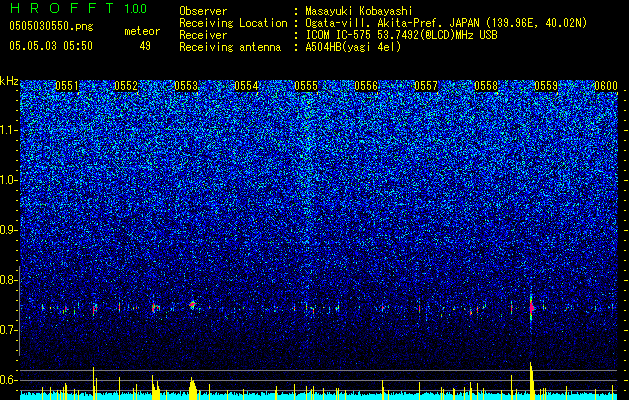Click time marker 0551

coord(67,86)
